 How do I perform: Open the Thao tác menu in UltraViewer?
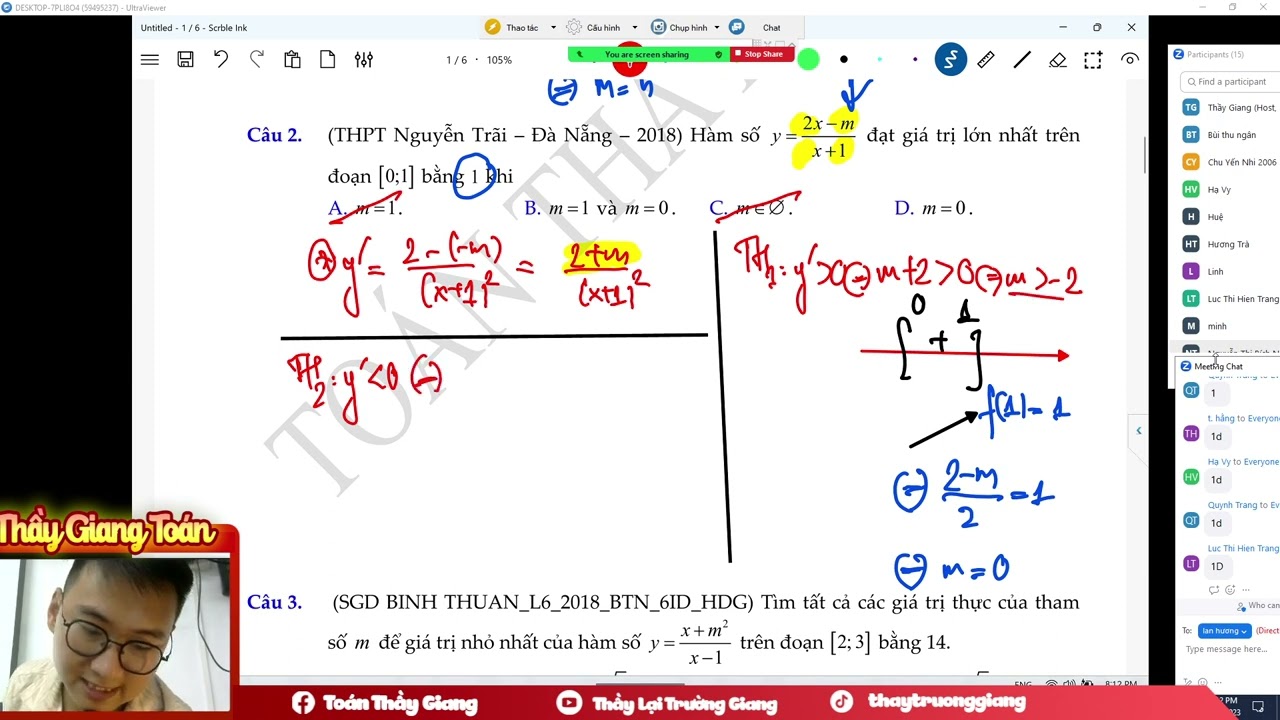[x=521, y=28]
